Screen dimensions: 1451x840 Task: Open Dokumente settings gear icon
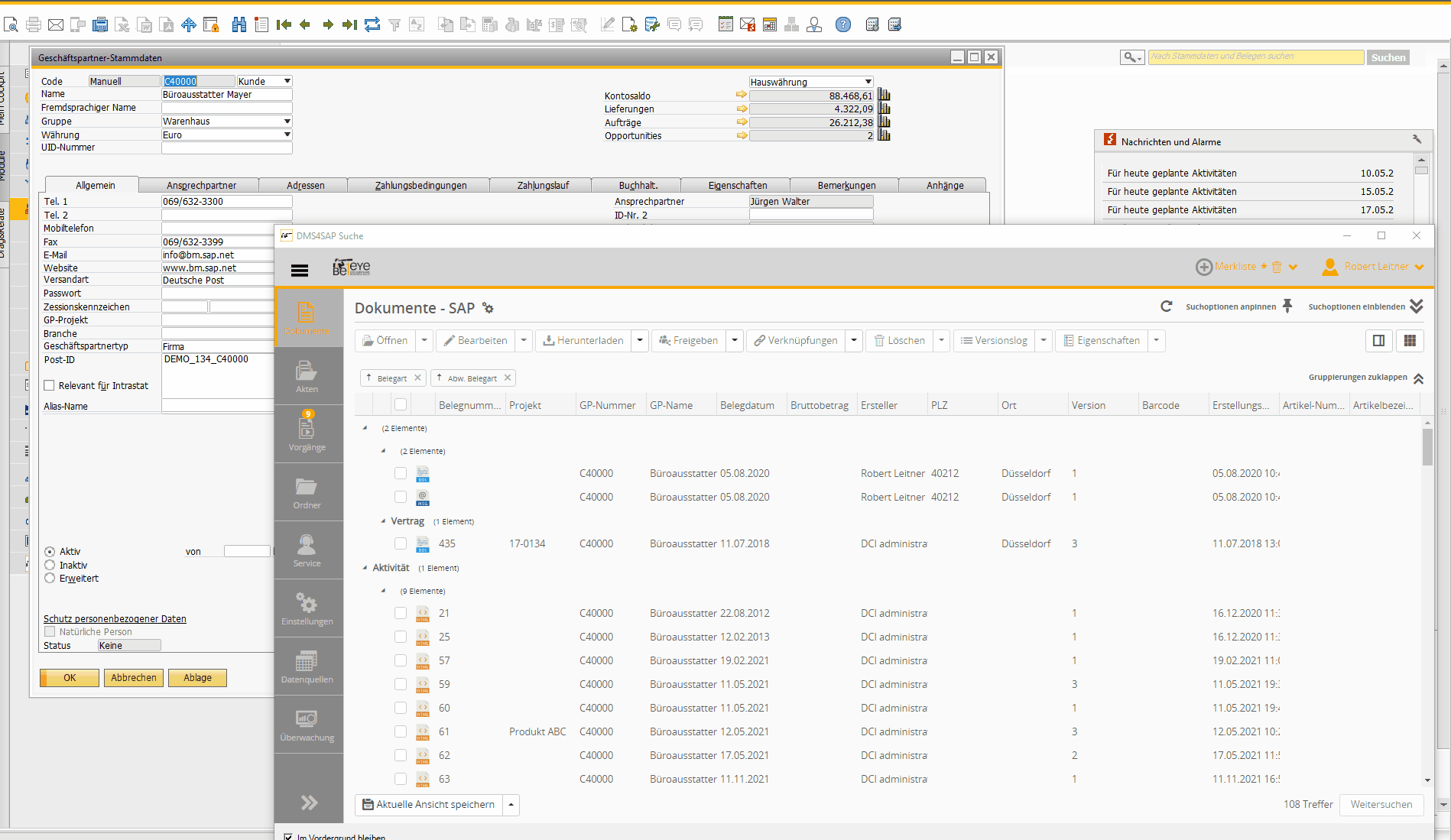[488, 309]
